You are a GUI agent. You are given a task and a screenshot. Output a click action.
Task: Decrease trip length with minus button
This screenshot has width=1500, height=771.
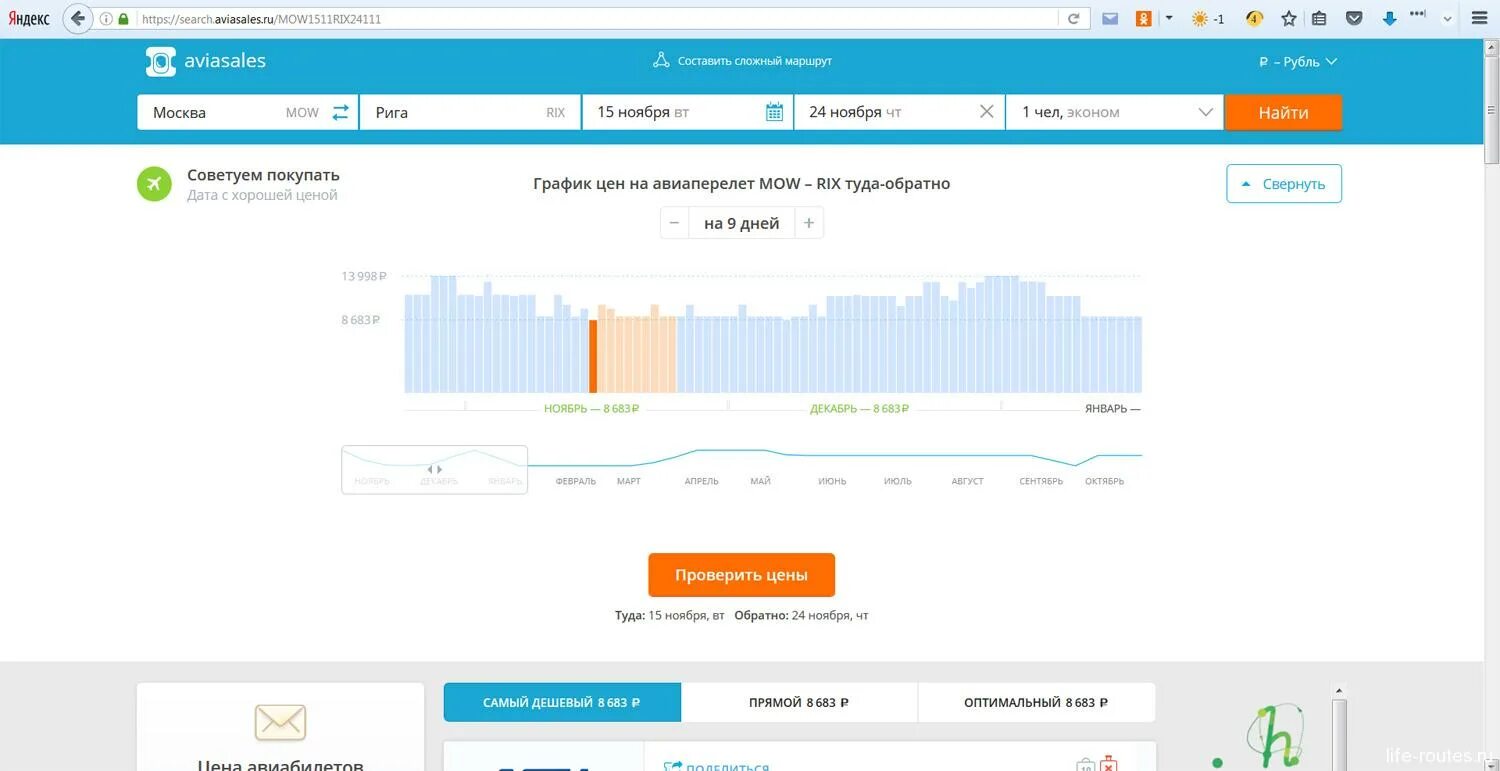(675, 223)
